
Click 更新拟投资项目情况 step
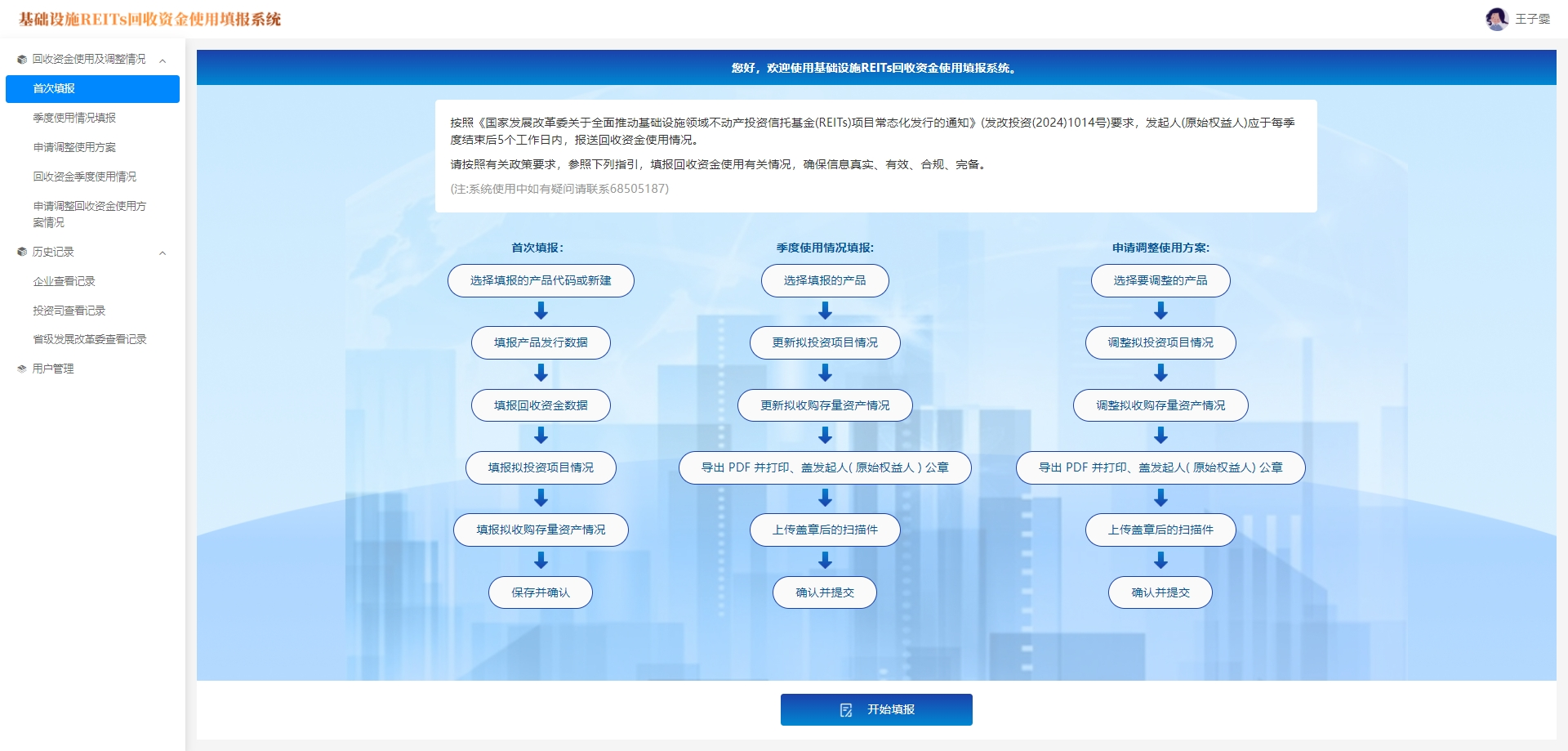point(825,342)
